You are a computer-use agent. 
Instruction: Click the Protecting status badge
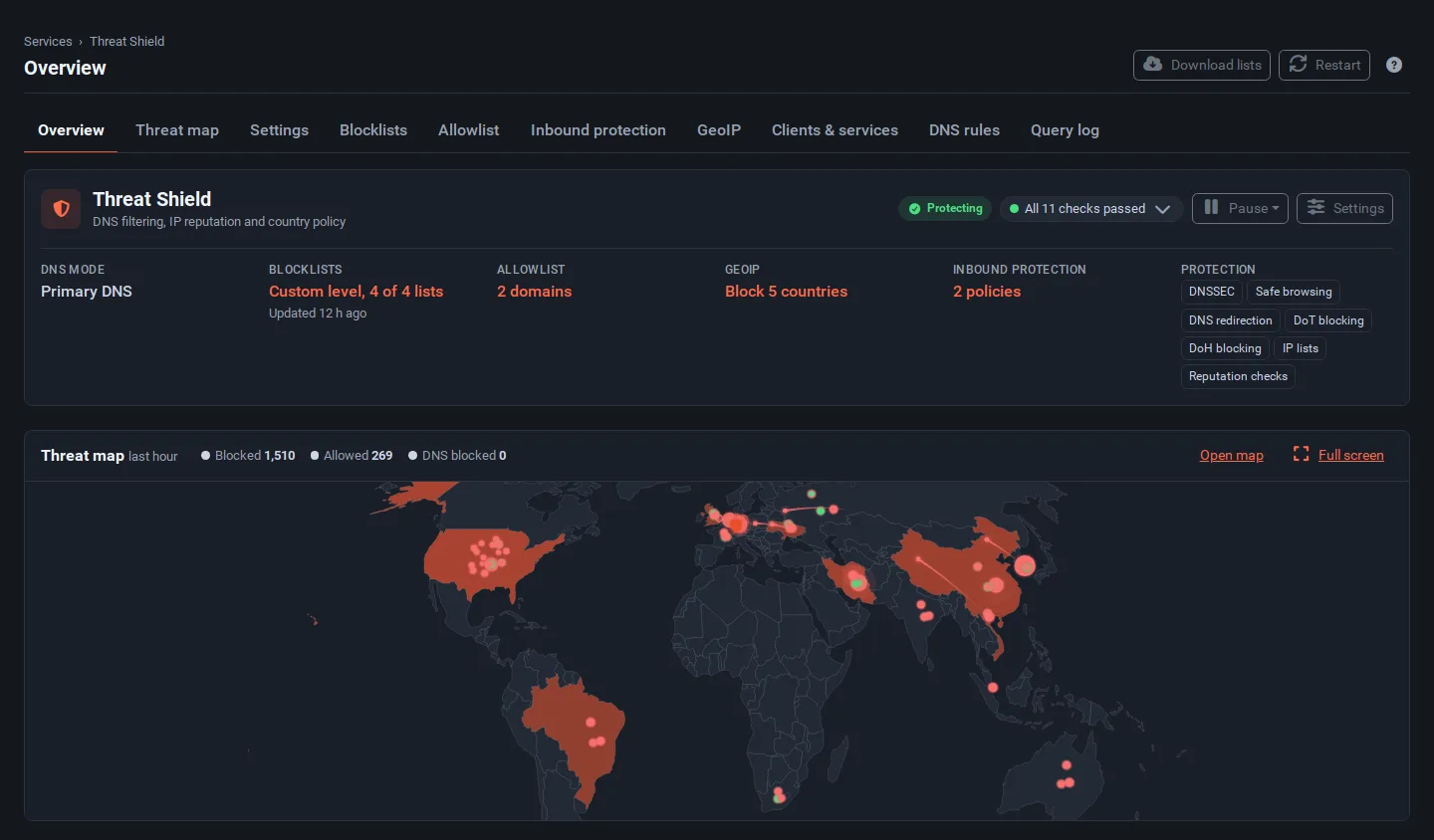pyautogui.click(x=945, y=208)
